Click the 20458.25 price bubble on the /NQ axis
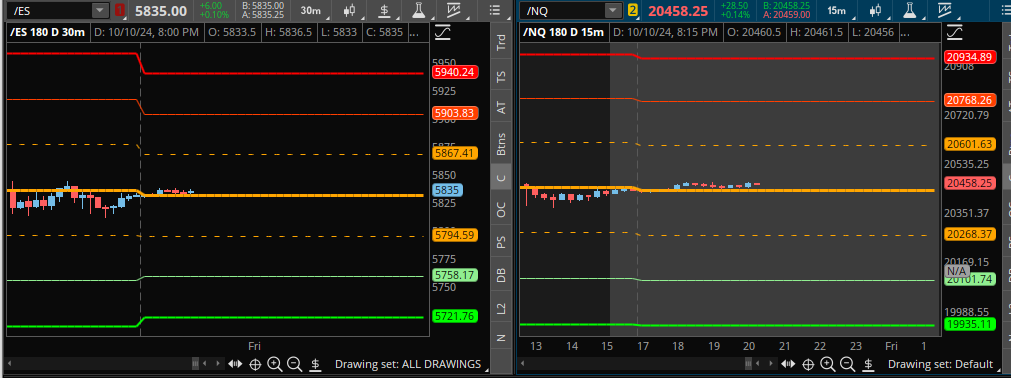 click(970, 183)
